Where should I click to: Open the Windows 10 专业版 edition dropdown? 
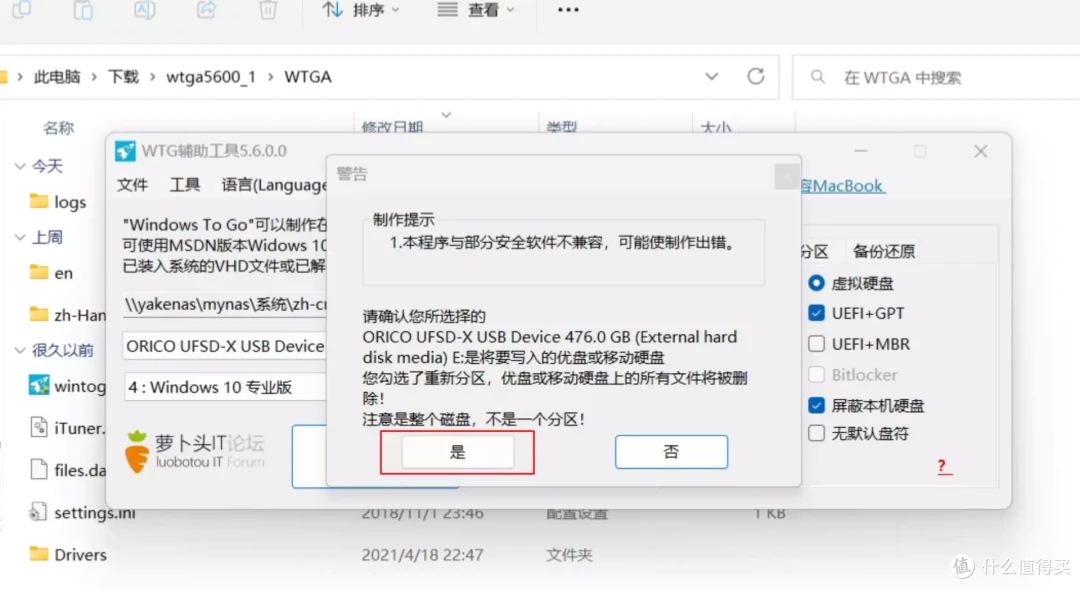[x=225, y=387]
